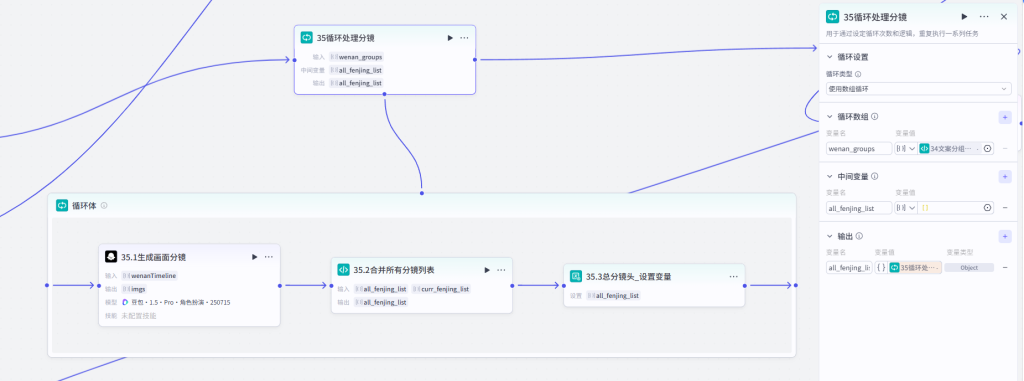Click curr_fenjing_list input on 35.2 node

pyautogui.click(x=441, y=289)
